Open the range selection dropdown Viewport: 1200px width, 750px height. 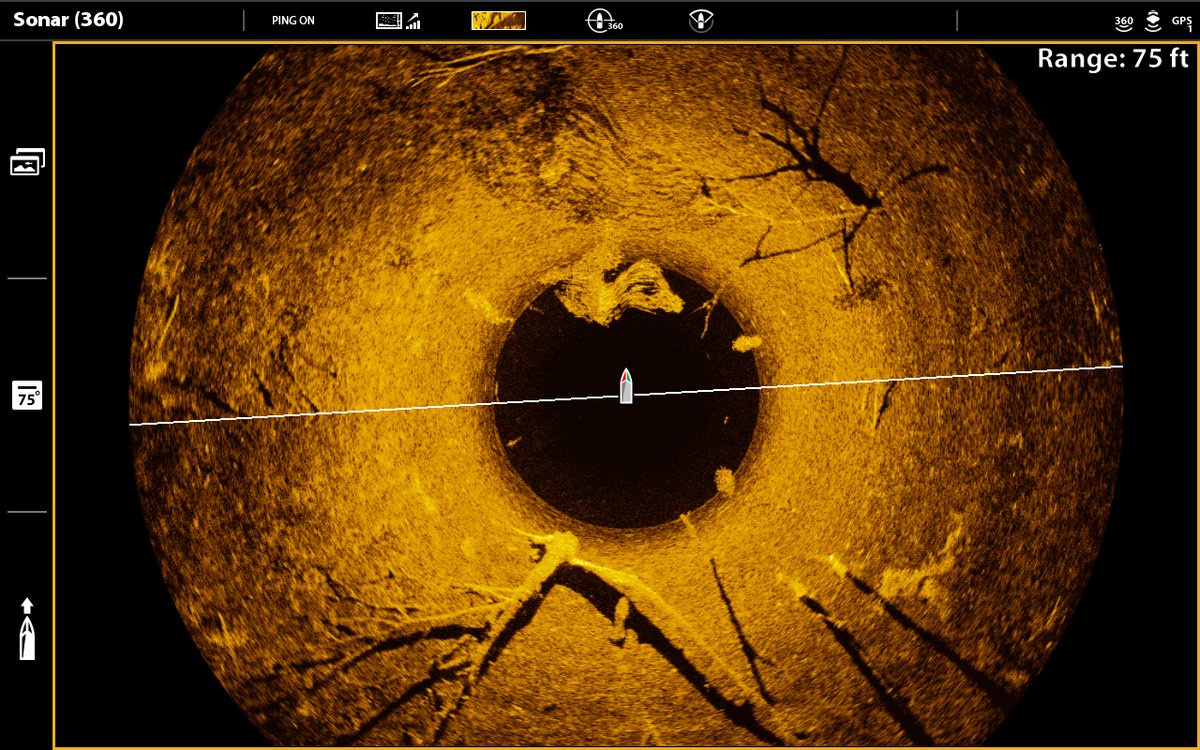click(1113, 58)
